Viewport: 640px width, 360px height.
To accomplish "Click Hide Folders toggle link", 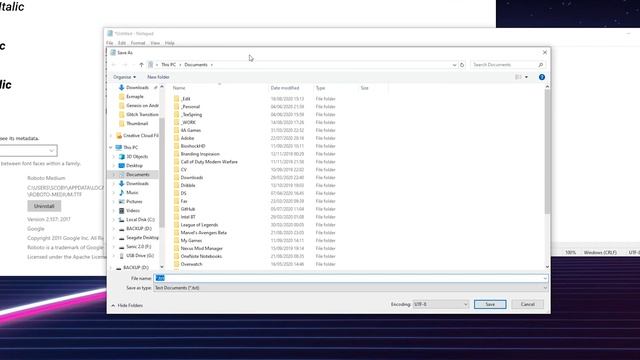I will 127,305.
